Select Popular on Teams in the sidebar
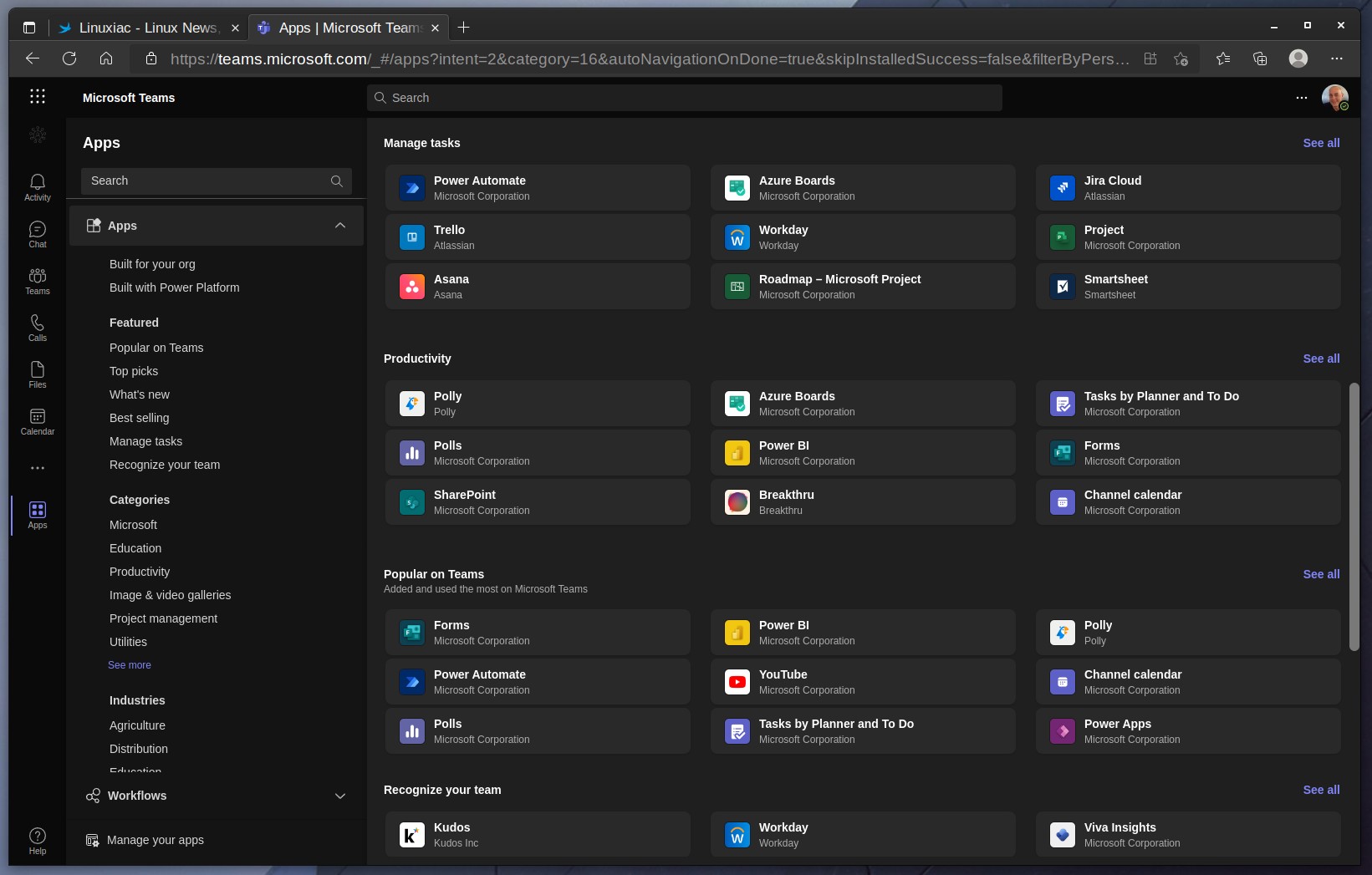The width and height of the screenshot is (1372, 875). click(156, 348)
